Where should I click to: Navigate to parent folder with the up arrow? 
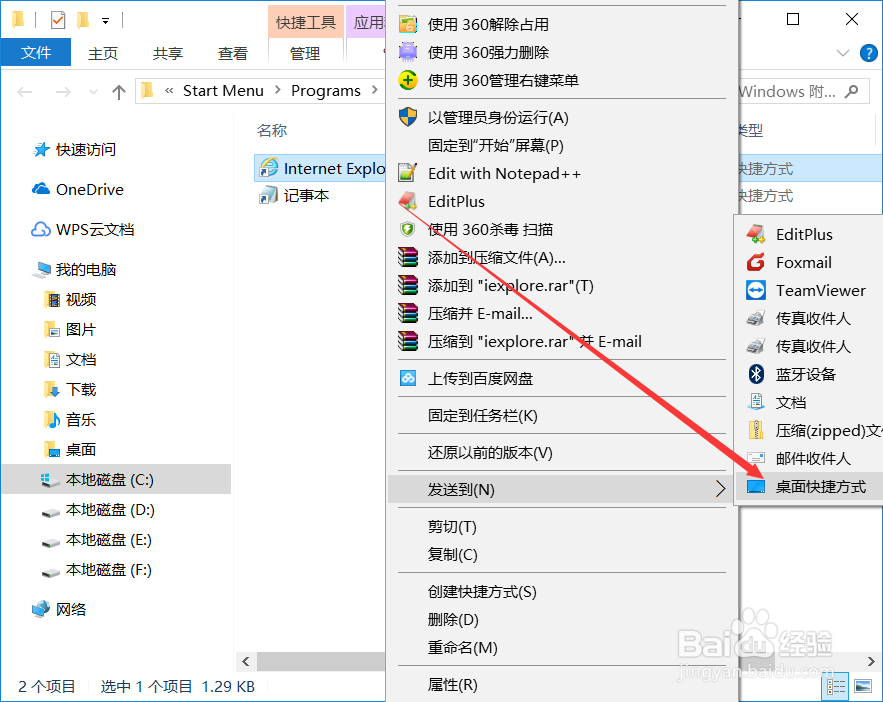pyautogui.click(x=118, y=91)
